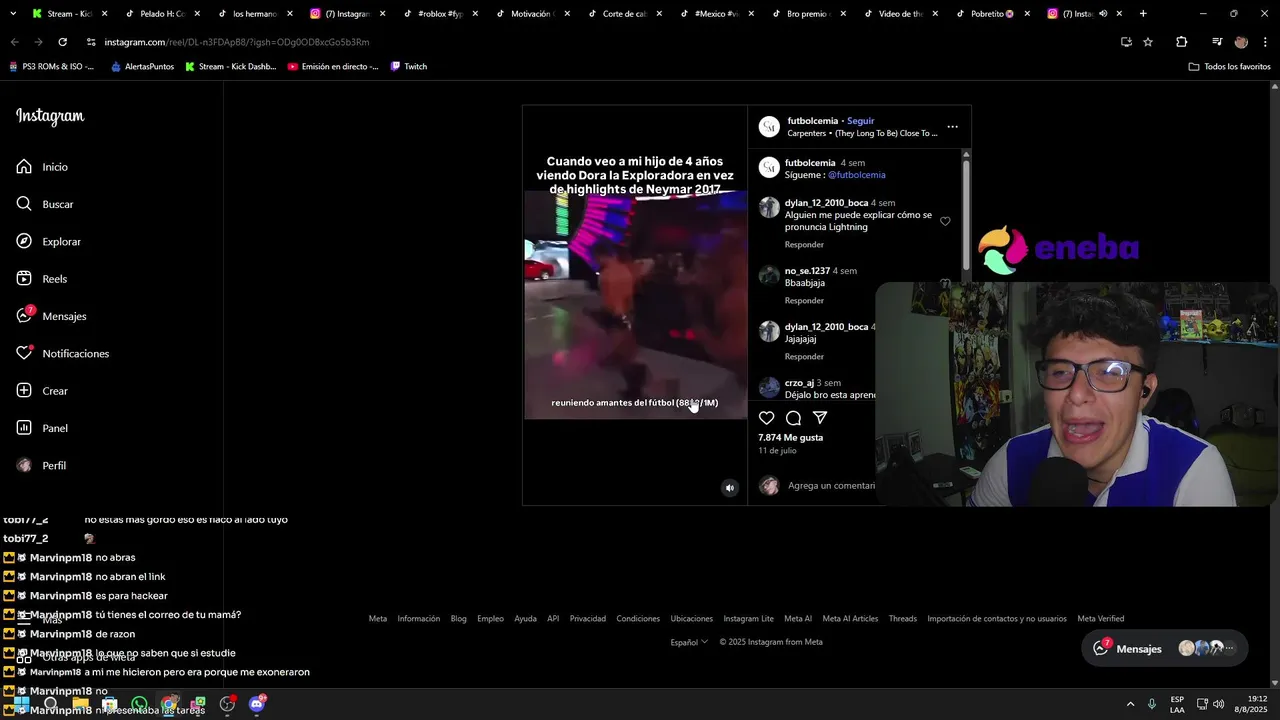The image size is (1280, 720).
Task: Open crzo_aj user profile
Action: pyautogui.click(x=799, y=383)
